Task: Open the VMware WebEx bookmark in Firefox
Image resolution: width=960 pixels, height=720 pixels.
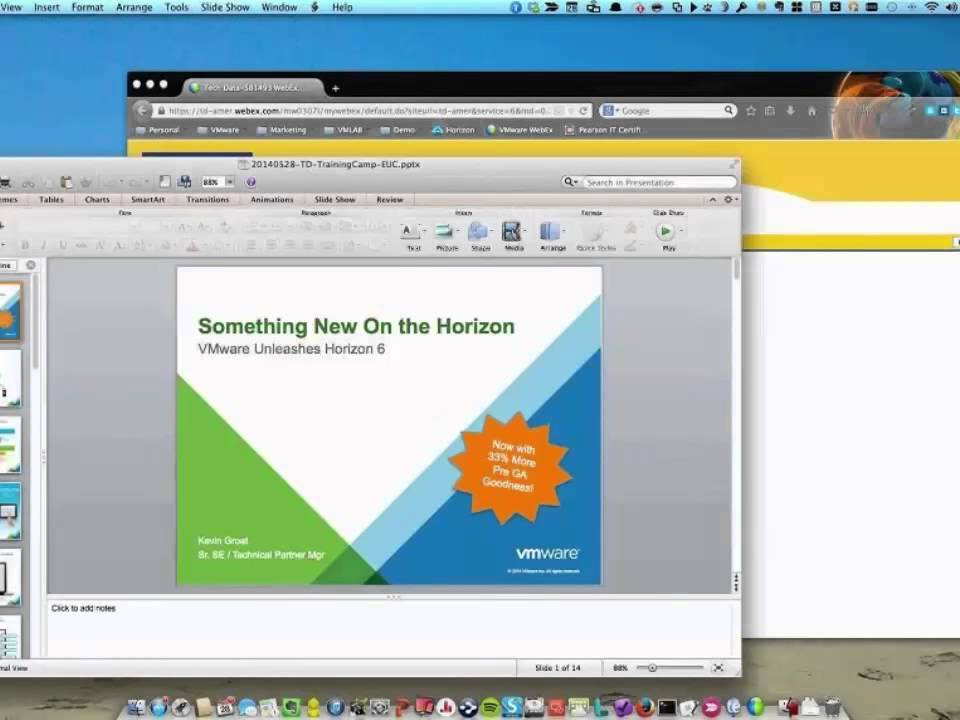Action: (x=520, y=130)
